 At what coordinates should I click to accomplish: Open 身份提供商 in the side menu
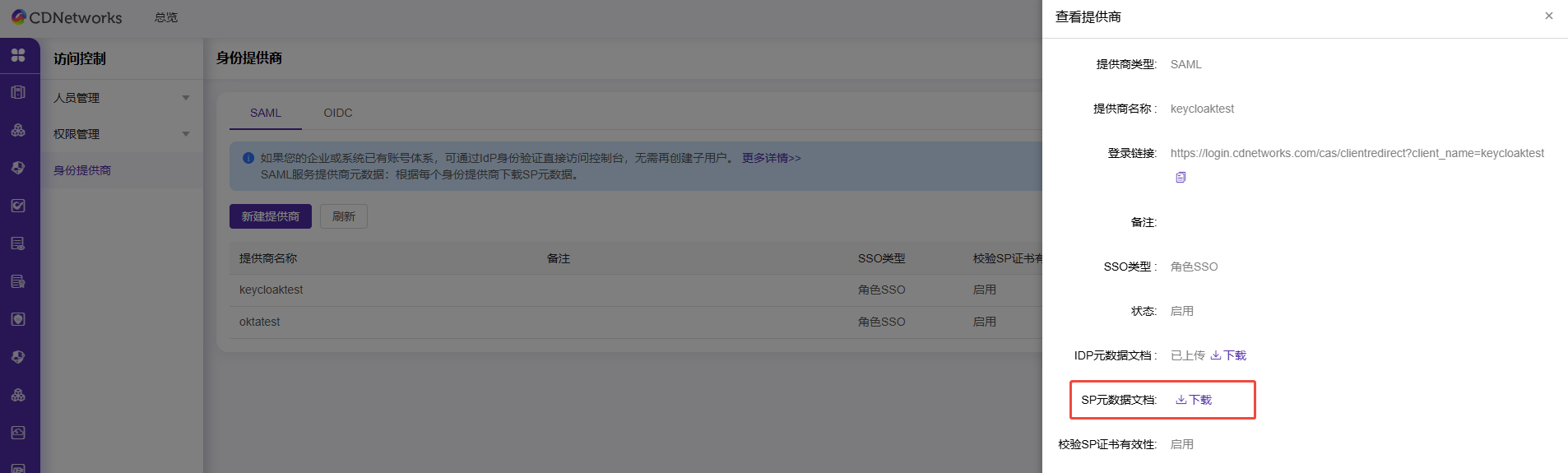[x=82, y=170]
